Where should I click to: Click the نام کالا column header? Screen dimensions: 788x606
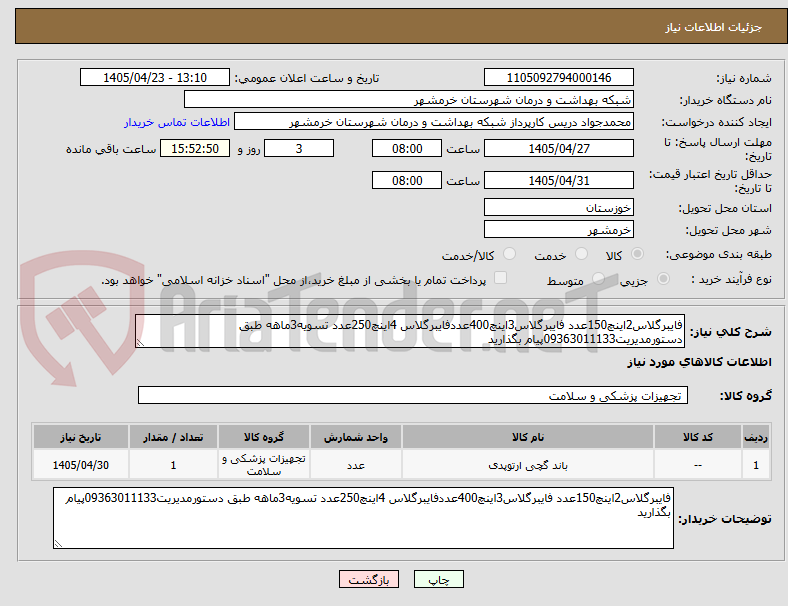(528, 437)
